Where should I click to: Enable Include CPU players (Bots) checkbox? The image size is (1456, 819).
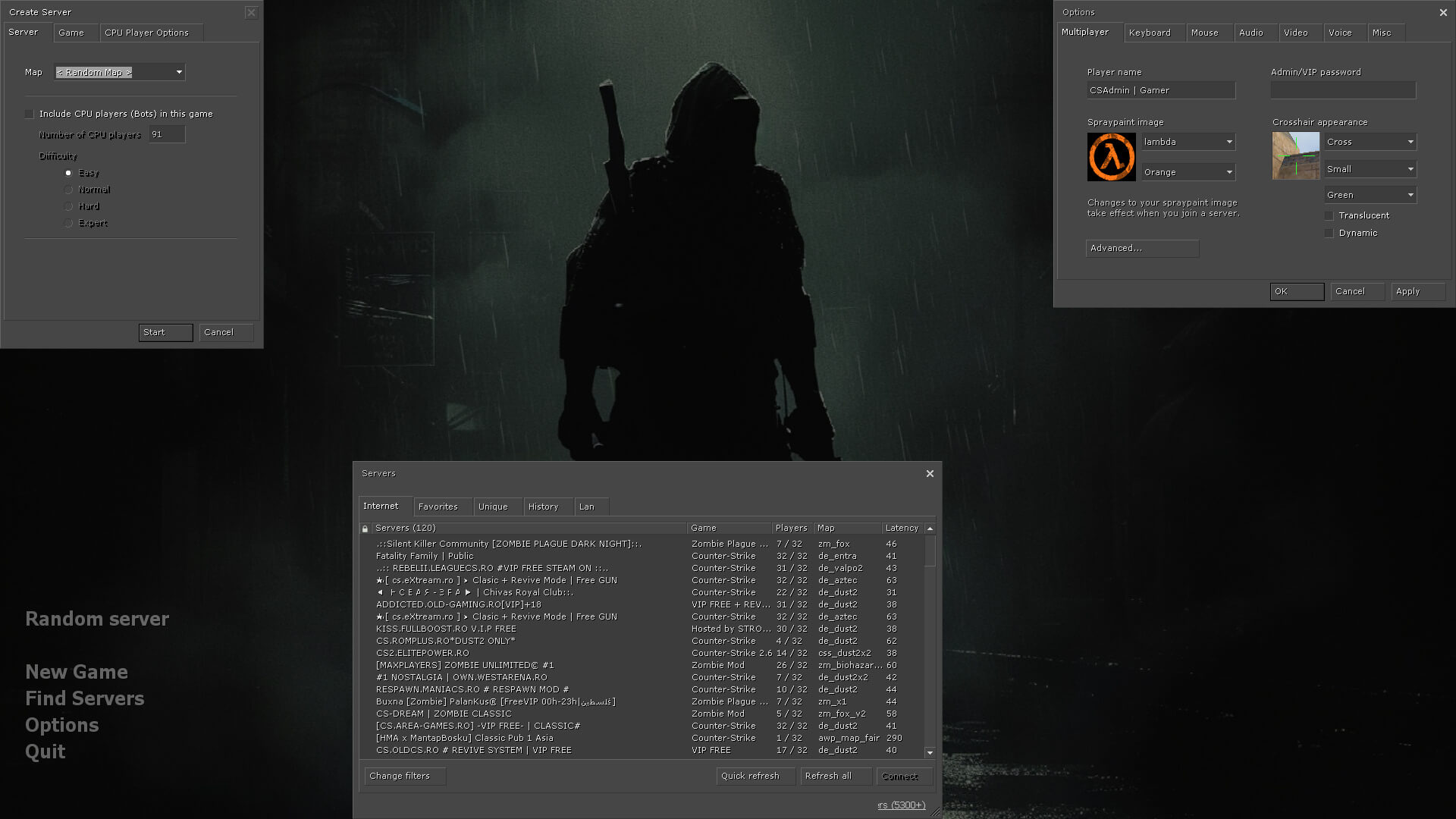(x=30, y=114)
